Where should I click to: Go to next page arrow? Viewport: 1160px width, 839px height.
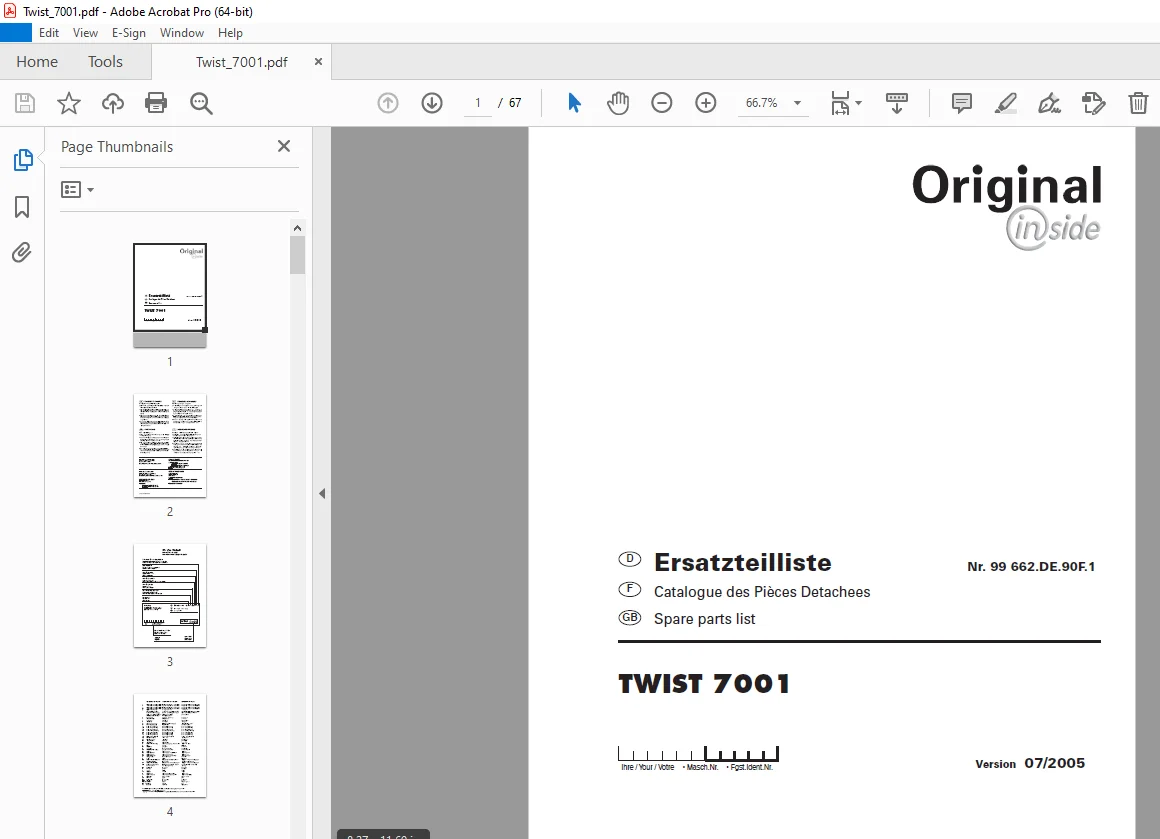tap(432, 103)
